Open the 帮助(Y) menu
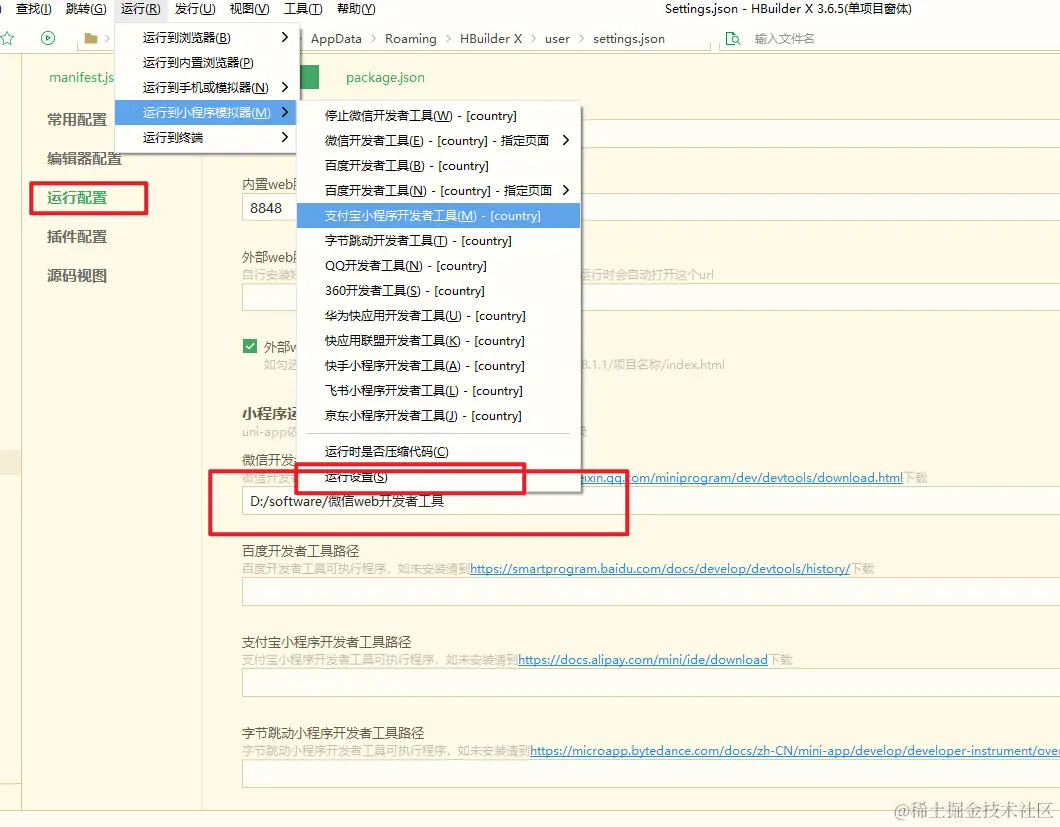 356,9
